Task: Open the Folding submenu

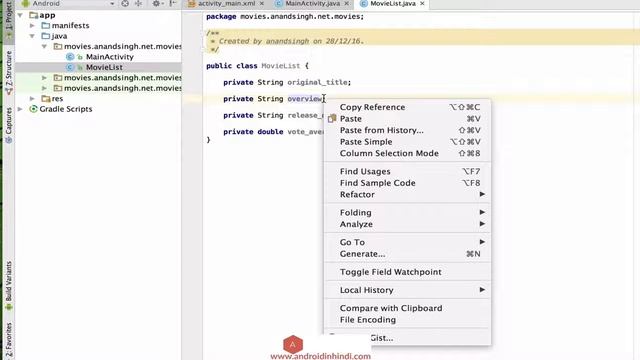Action: (x=407, y=213)
